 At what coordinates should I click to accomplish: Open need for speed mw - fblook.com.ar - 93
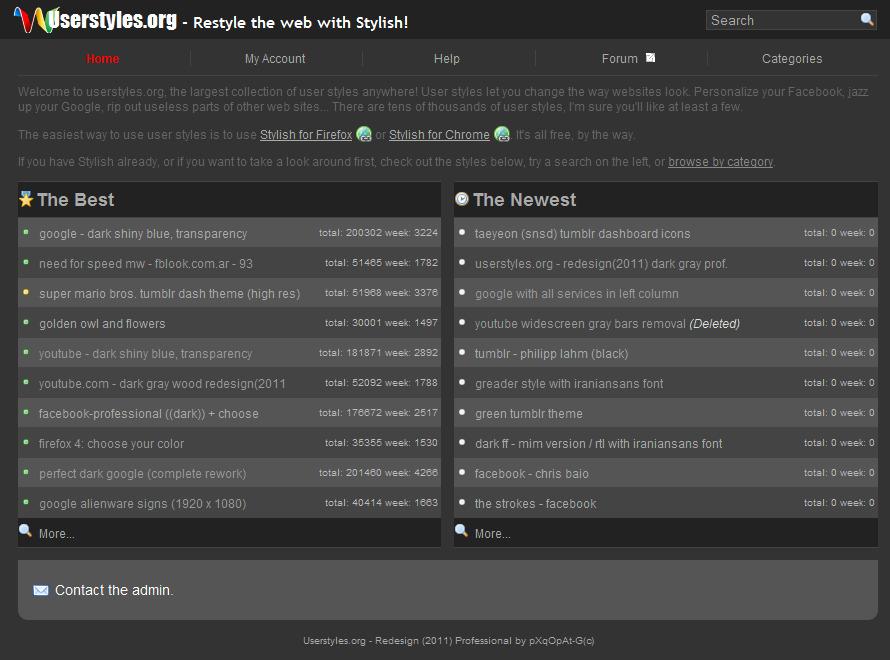(x=146, y=263)
